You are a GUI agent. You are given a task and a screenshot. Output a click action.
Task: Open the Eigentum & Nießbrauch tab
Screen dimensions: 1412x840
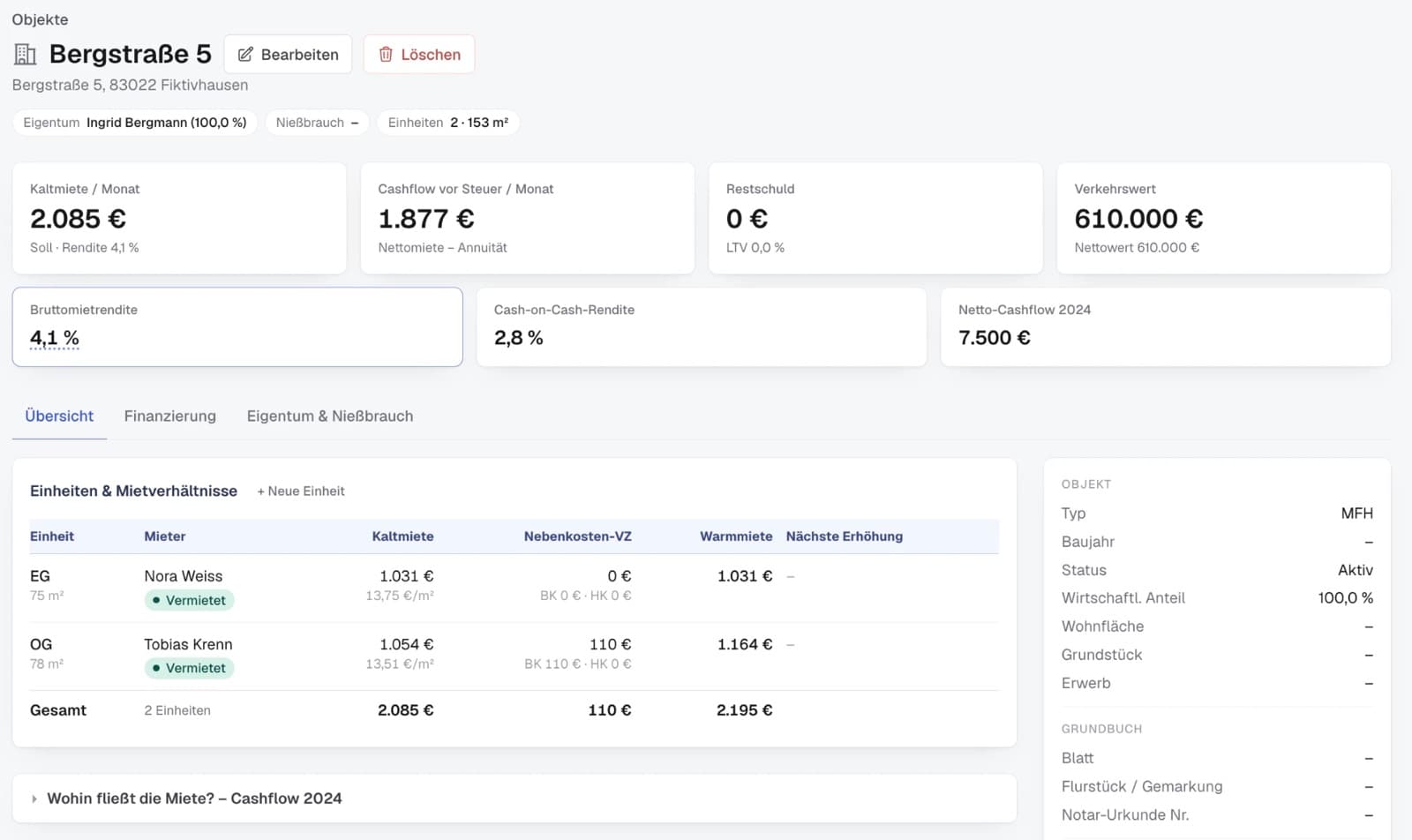[x=330, y=416]
